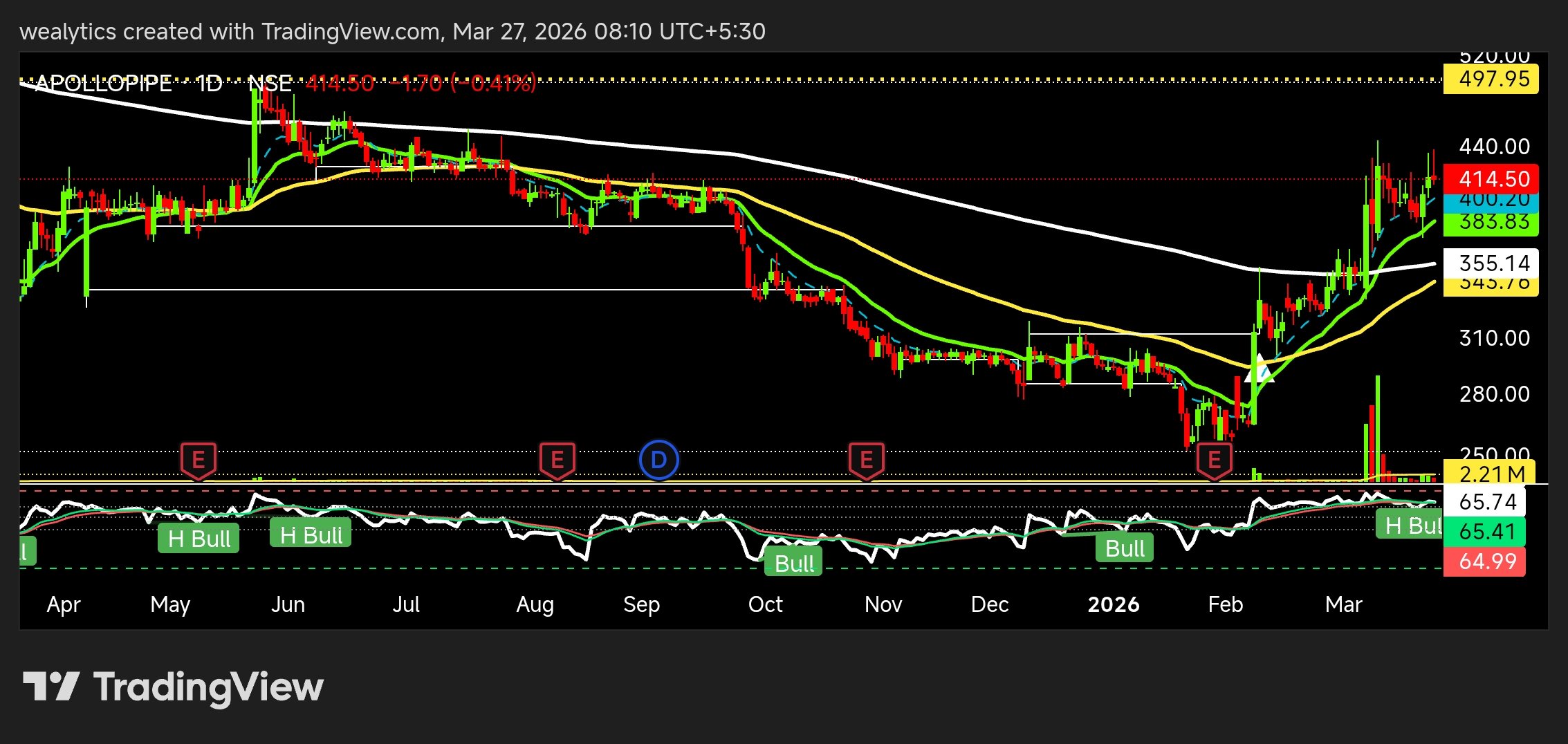Select the 1D interval label
1568x744 pixels.
[210, 84]
